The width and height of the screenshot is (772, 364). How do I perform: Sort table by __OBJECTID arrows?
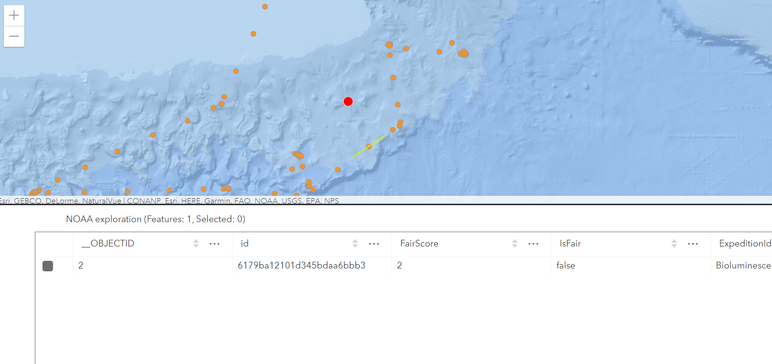pyautogui.click(x=196, y=244)
